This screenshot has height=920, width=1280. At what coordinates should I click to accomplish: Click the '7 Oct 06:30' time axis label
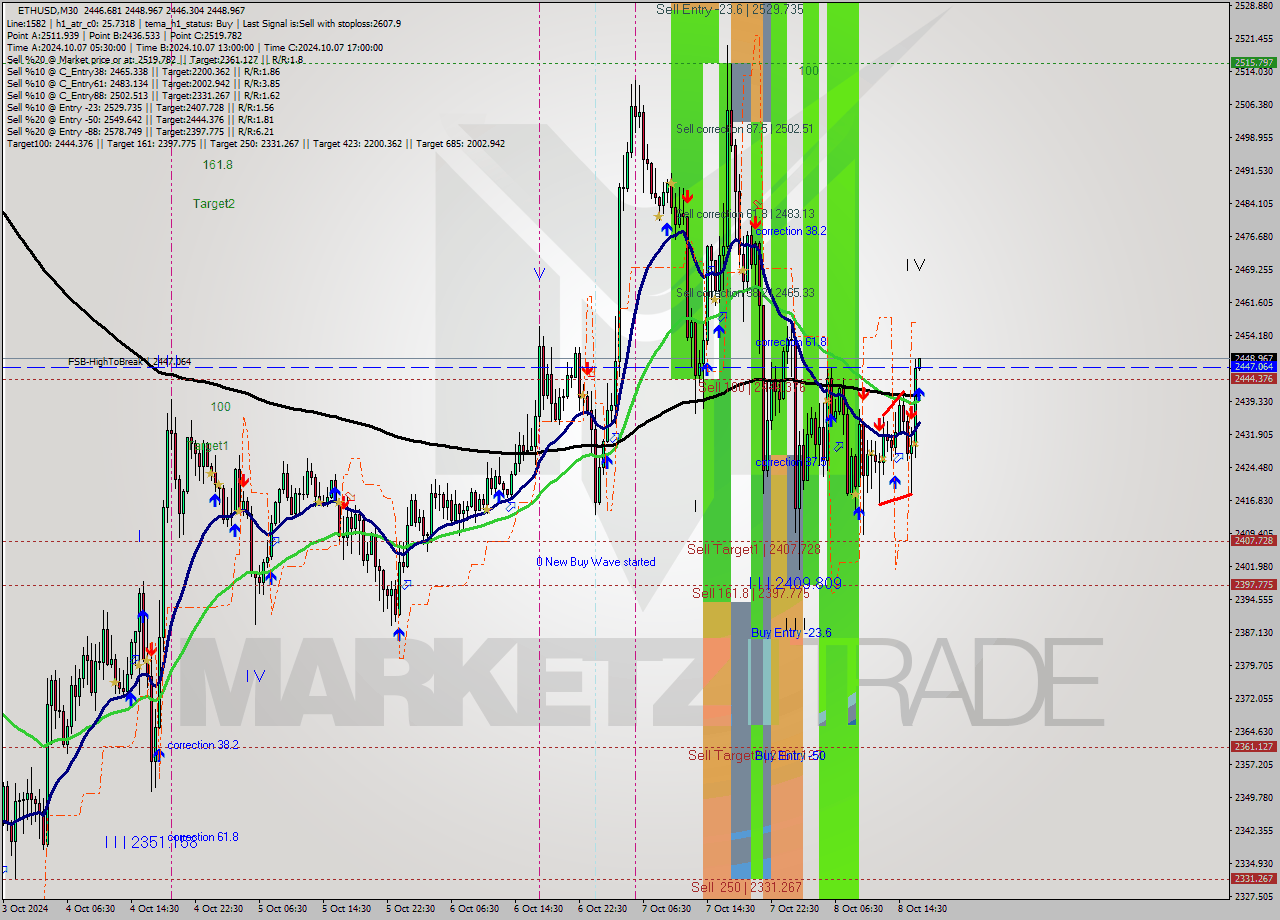coord(666,909)
